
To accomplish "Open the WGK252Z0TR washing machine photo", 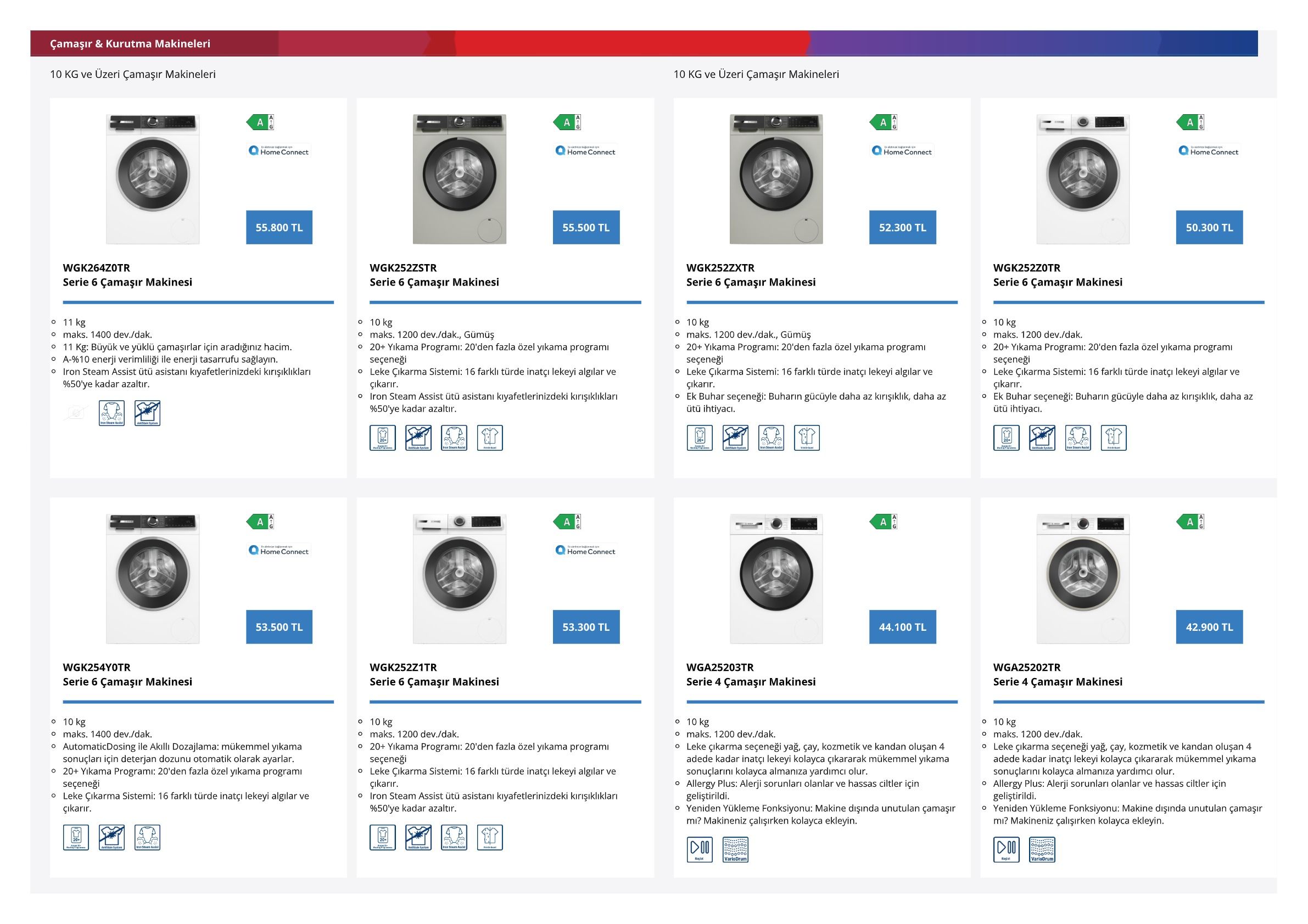I will click(1083, 179).
